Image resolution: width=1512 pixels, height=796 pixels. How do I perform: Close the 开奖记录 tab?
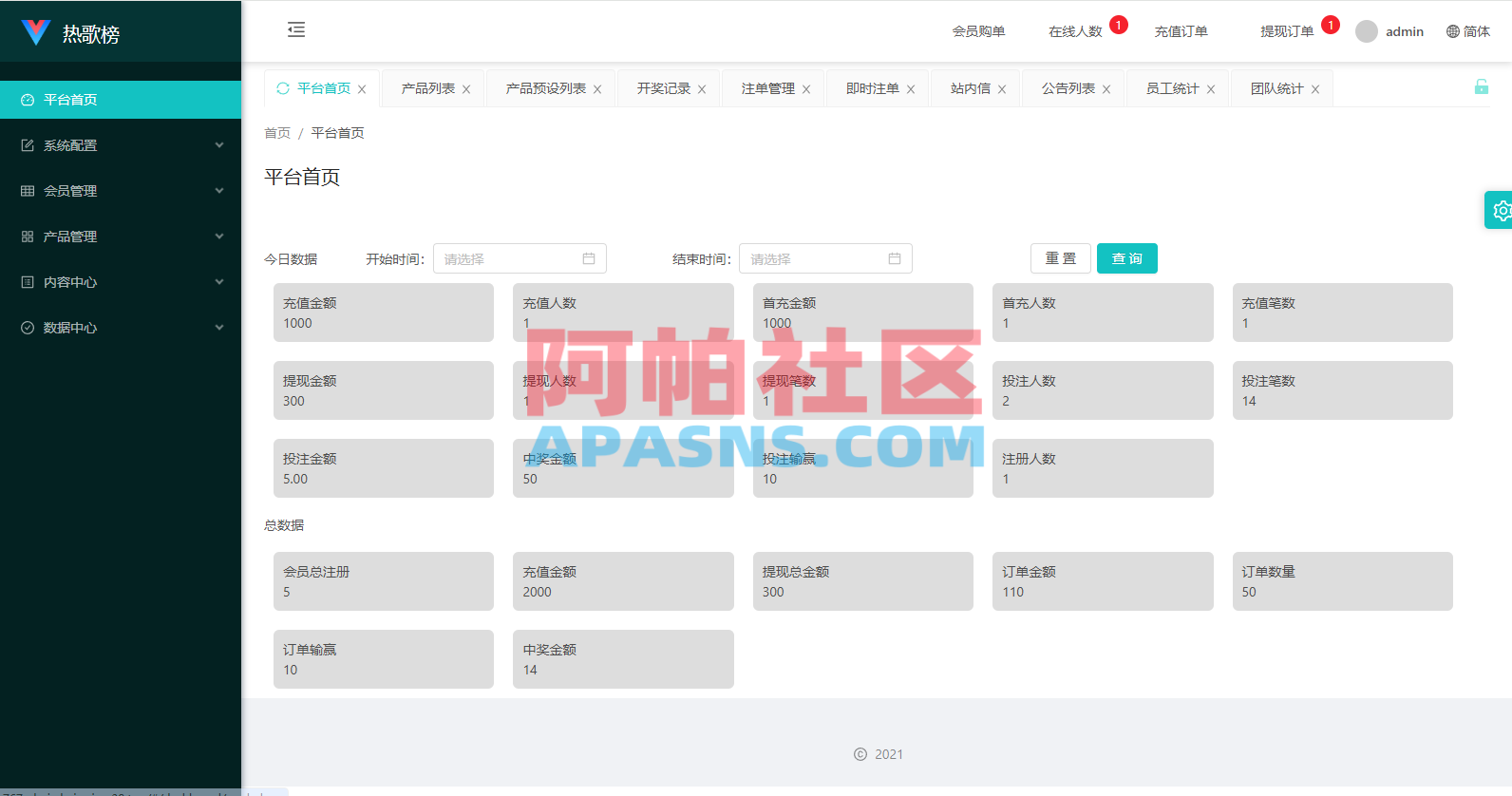(x=702, y=89)
